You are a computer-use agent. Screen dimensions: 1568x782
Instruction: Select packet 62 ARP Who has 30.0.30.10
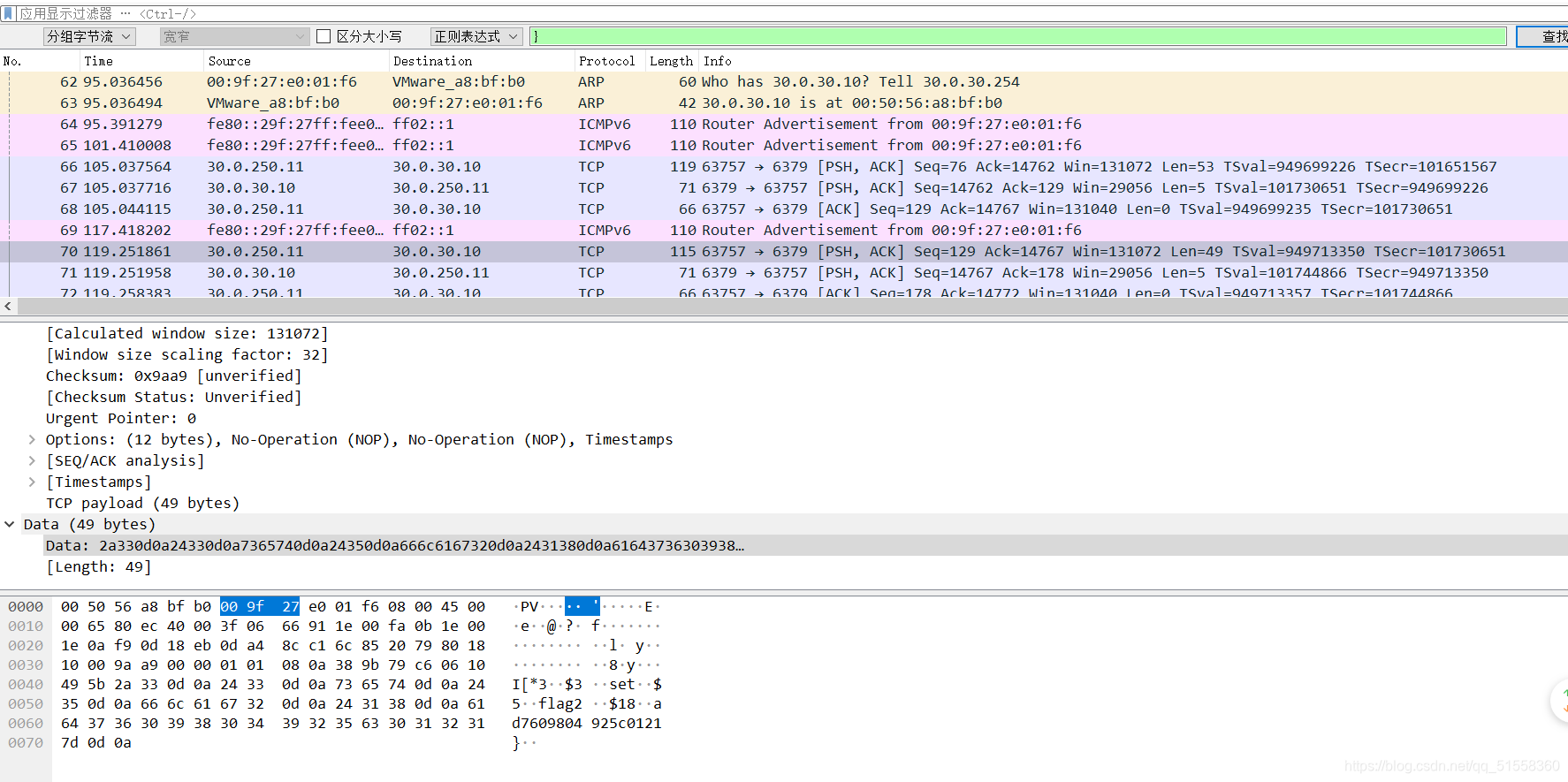click(784, 81)
